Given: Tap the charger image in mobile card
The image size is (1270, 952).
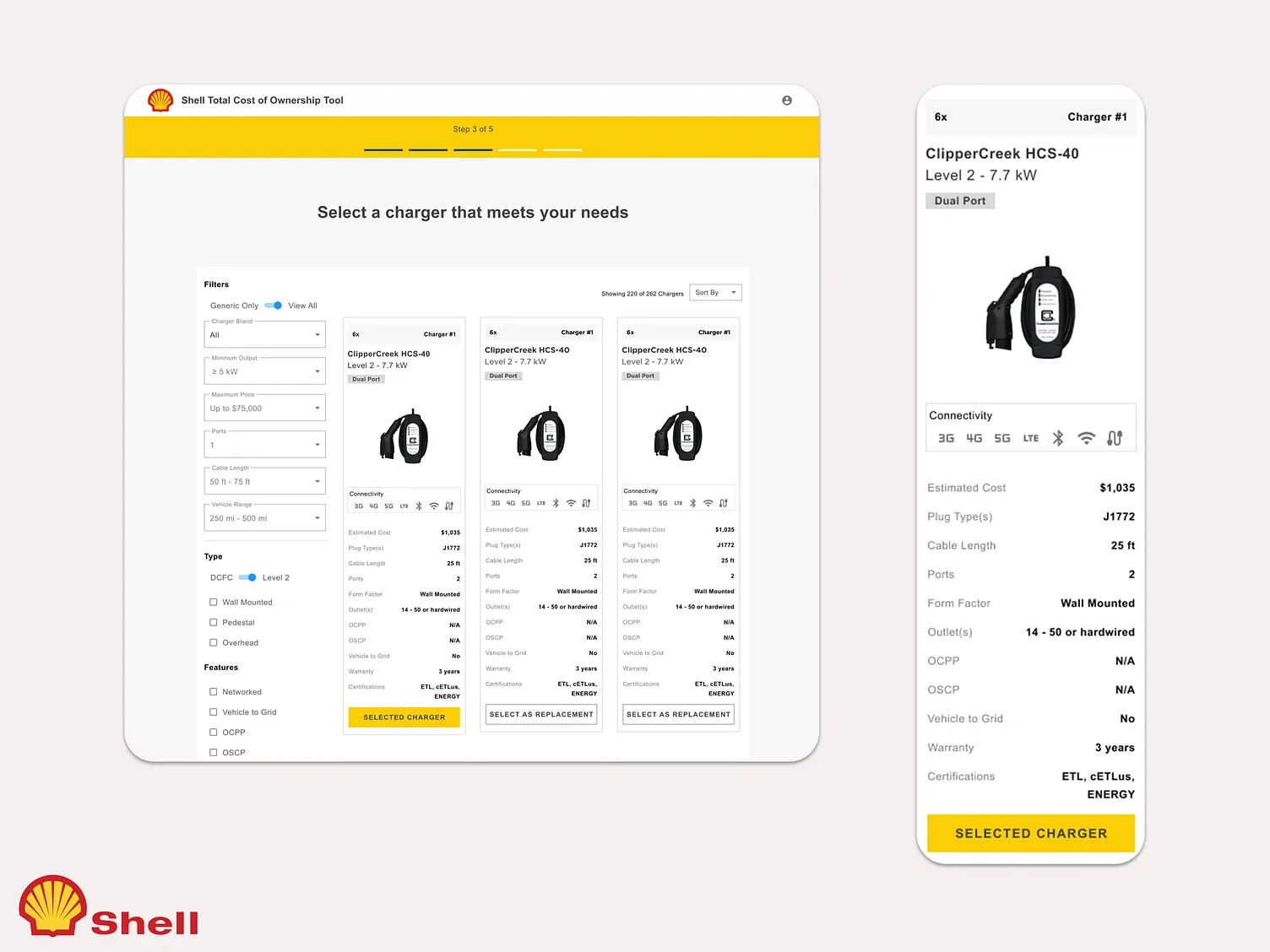Looking at the screenshot, I should point(1031,307).
